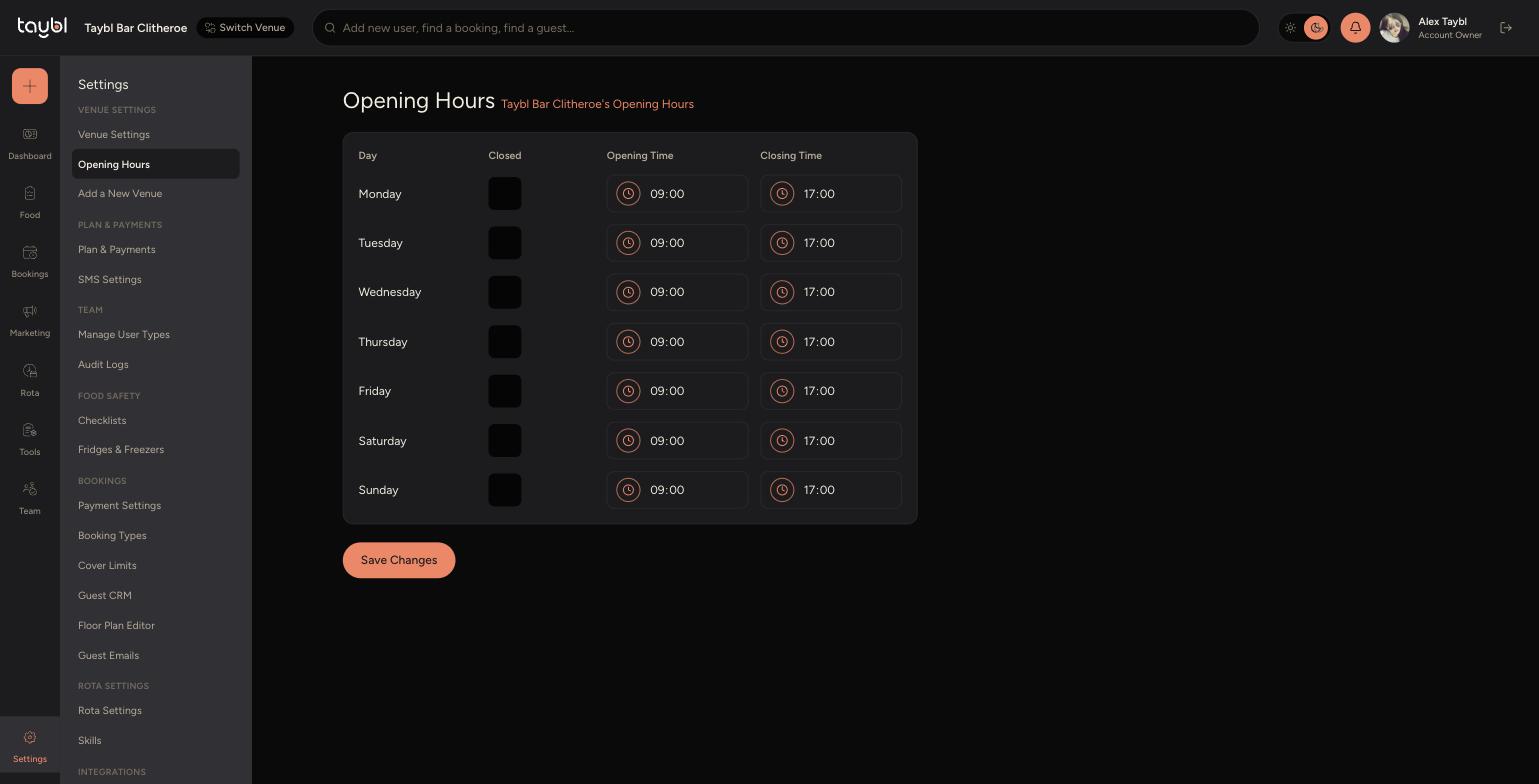Mark Saturday as closed
Image resolution: width=1539 pixels, height=784 pixels.
(x=505, y=441)
